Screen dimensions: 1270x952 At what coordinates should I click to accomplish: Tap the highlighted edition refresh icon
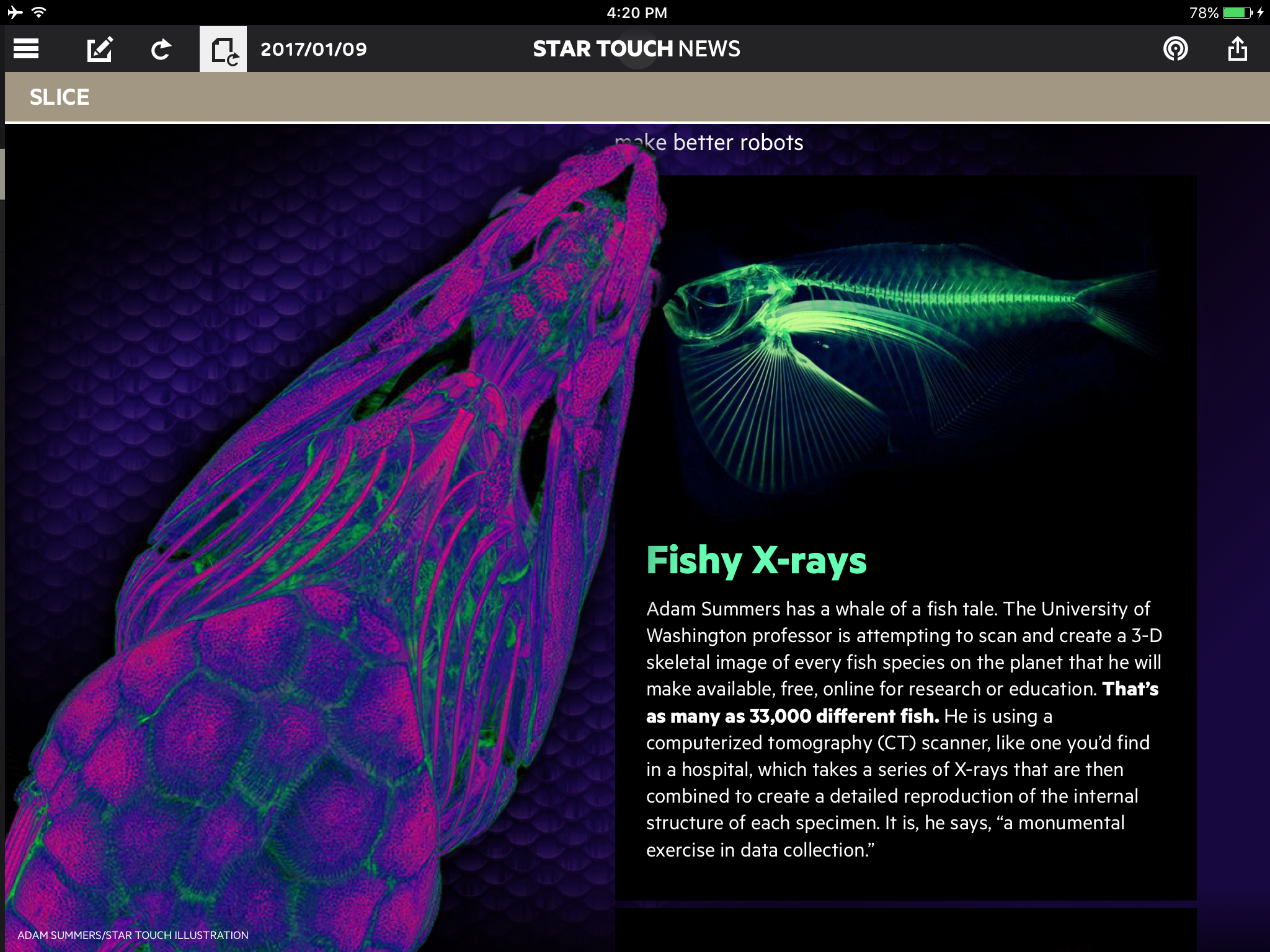click(223, 49)
